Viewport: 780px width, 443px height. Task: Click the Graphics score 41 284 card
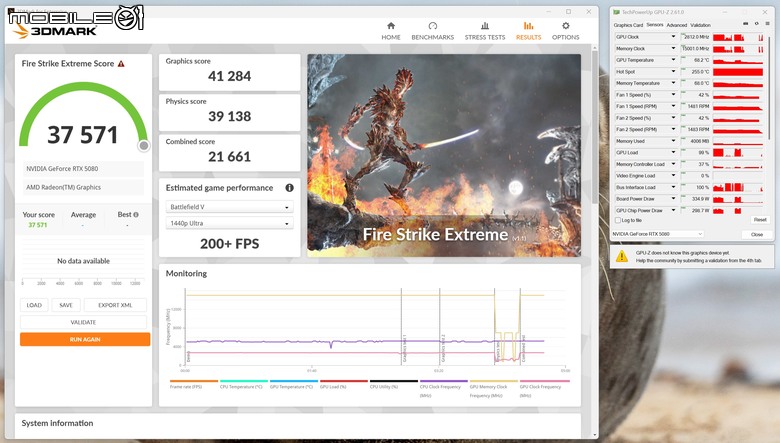tap(229, 72)
